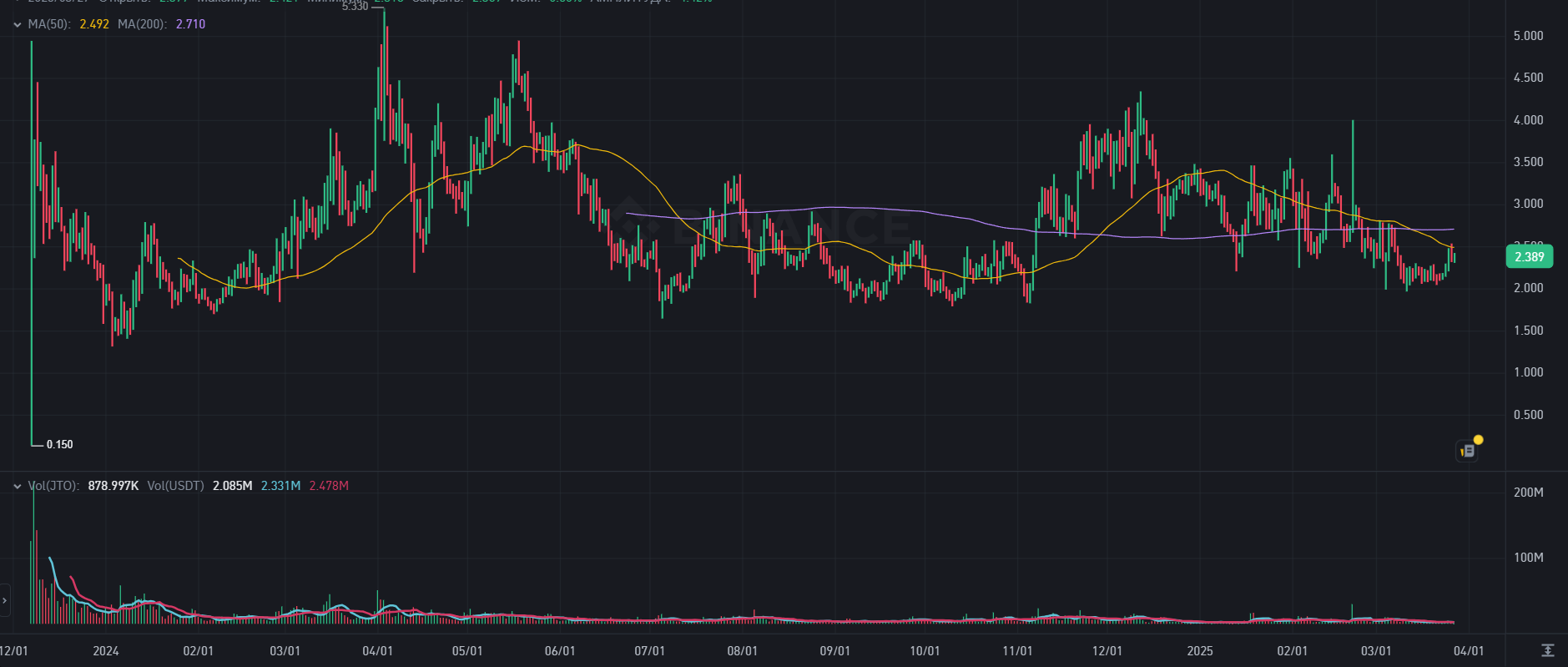Click the 3.000 price axis label
This screenshot has width=1568, height=667.
1529,204
